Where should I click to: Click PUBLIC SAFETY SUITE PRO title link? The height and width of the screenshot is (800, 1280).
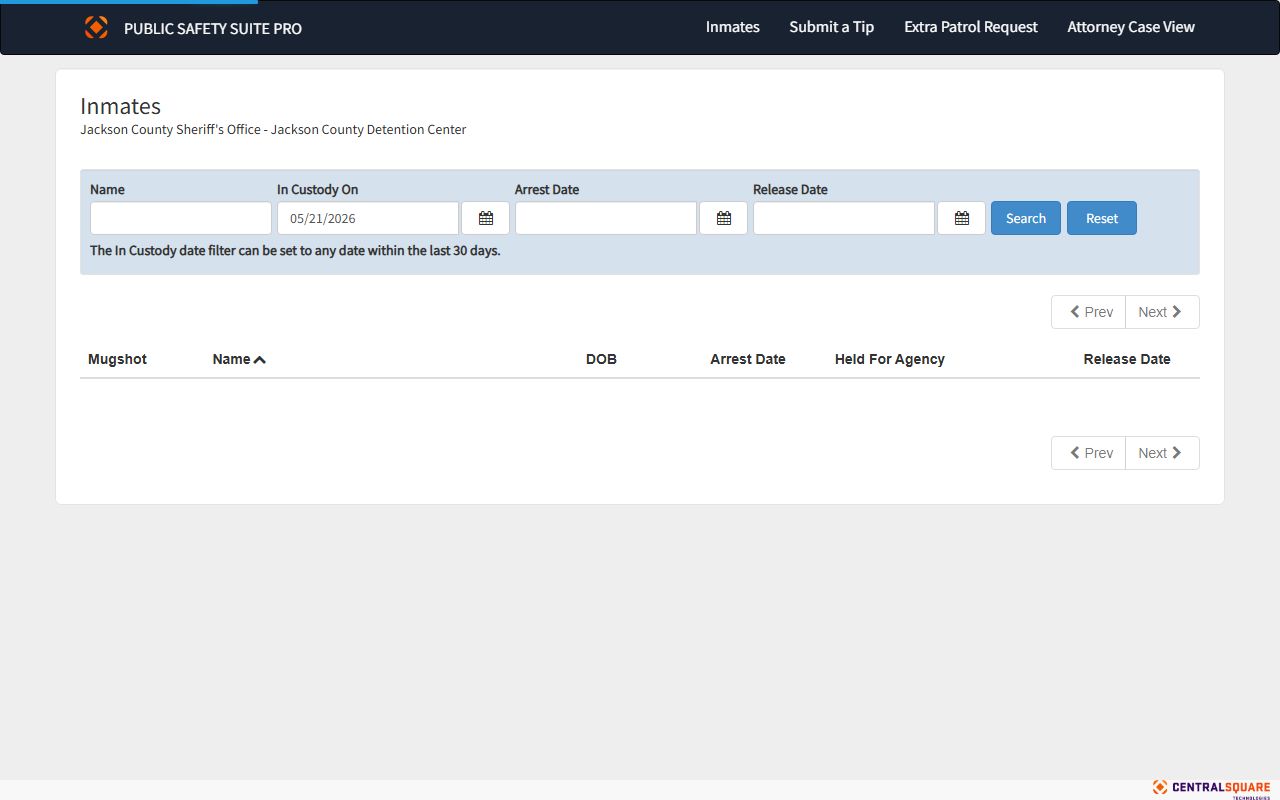pyautogui.click(x=213, y=28)
